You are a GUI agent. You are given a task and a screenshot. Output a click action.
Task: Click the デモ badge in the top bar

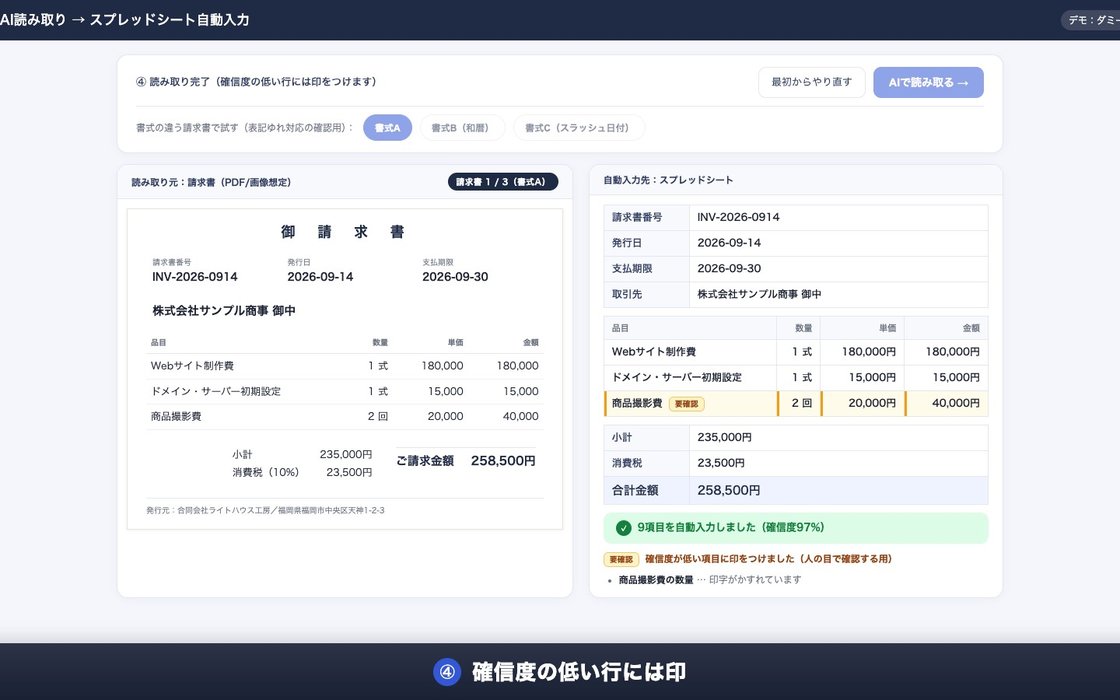1091,20
